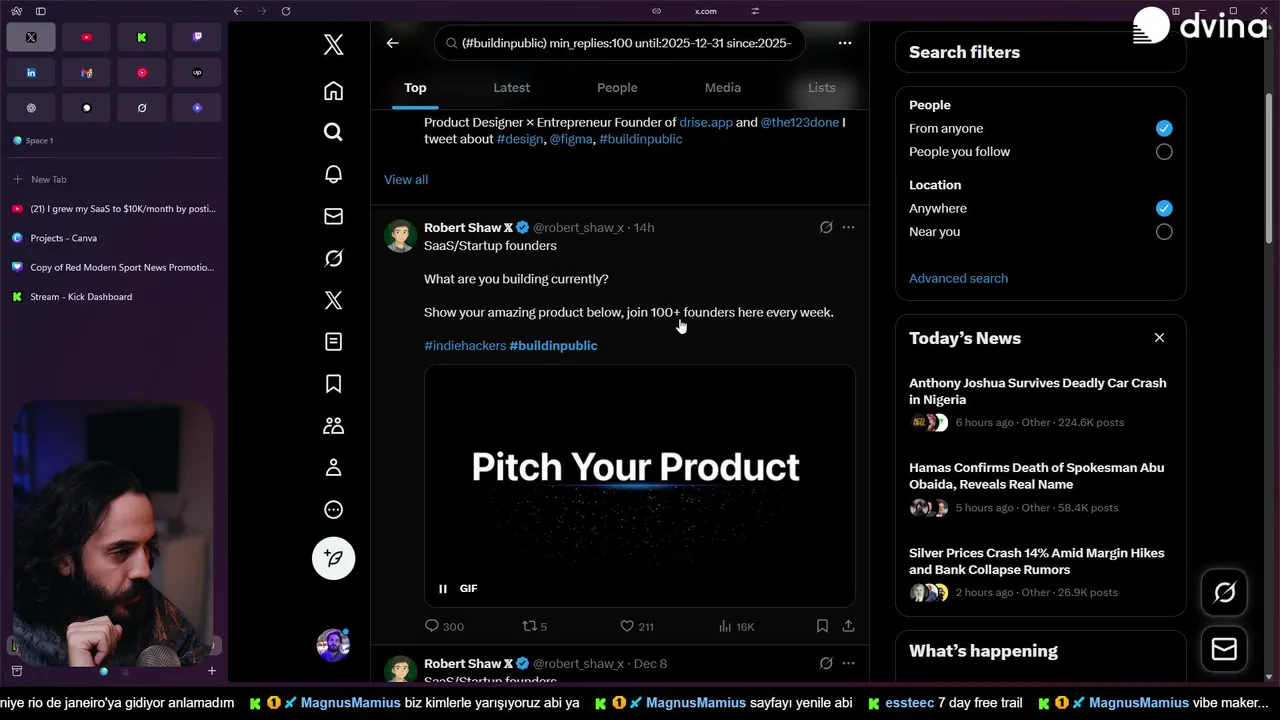Click the compose post feather button
The image size is (1280, 720).
pos(334,558)
